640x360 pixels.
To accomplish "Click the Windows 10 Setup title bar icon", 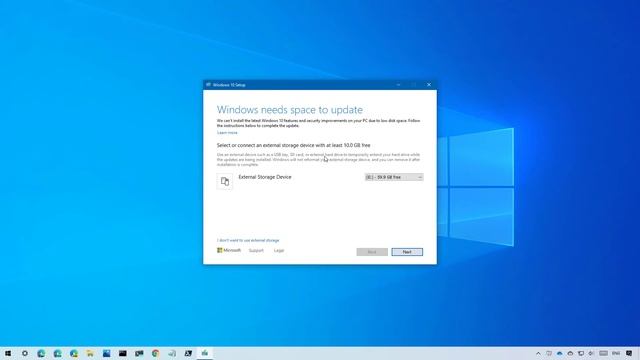I will (208, 85).
